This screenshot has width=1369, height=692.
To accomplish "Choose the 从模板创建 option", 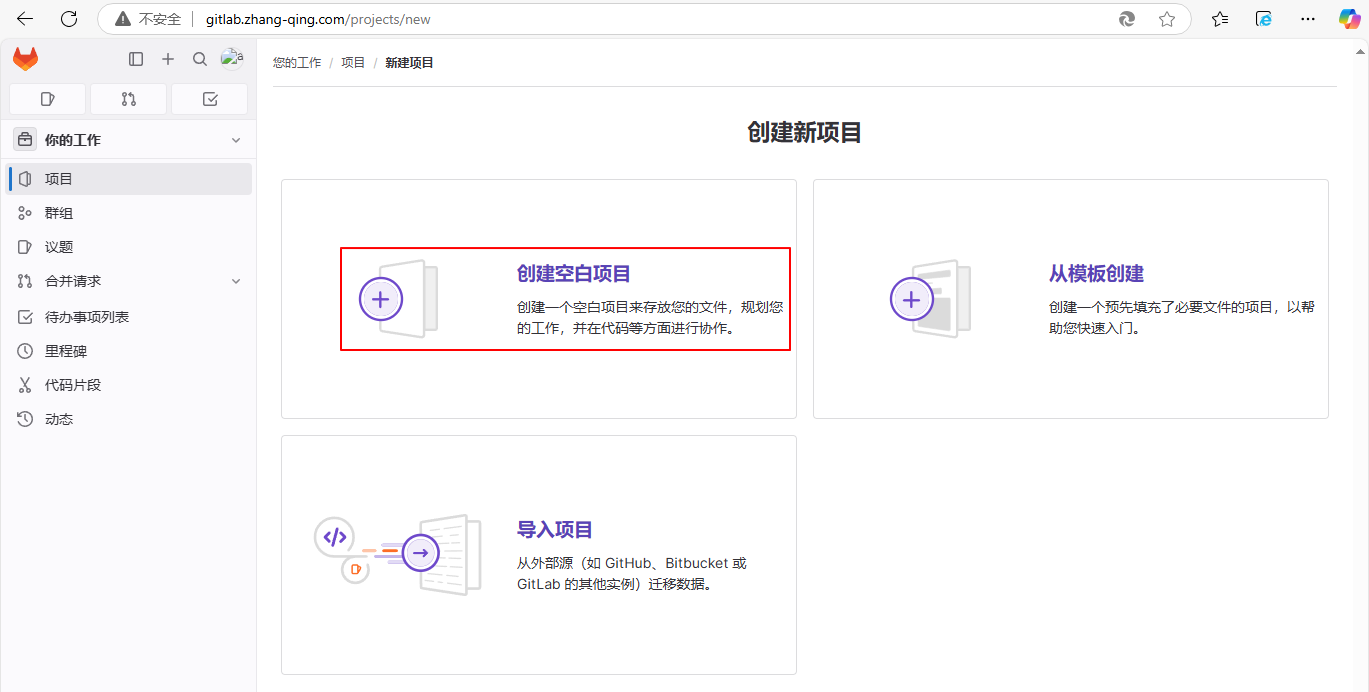I will click(x=1095, y=274).
